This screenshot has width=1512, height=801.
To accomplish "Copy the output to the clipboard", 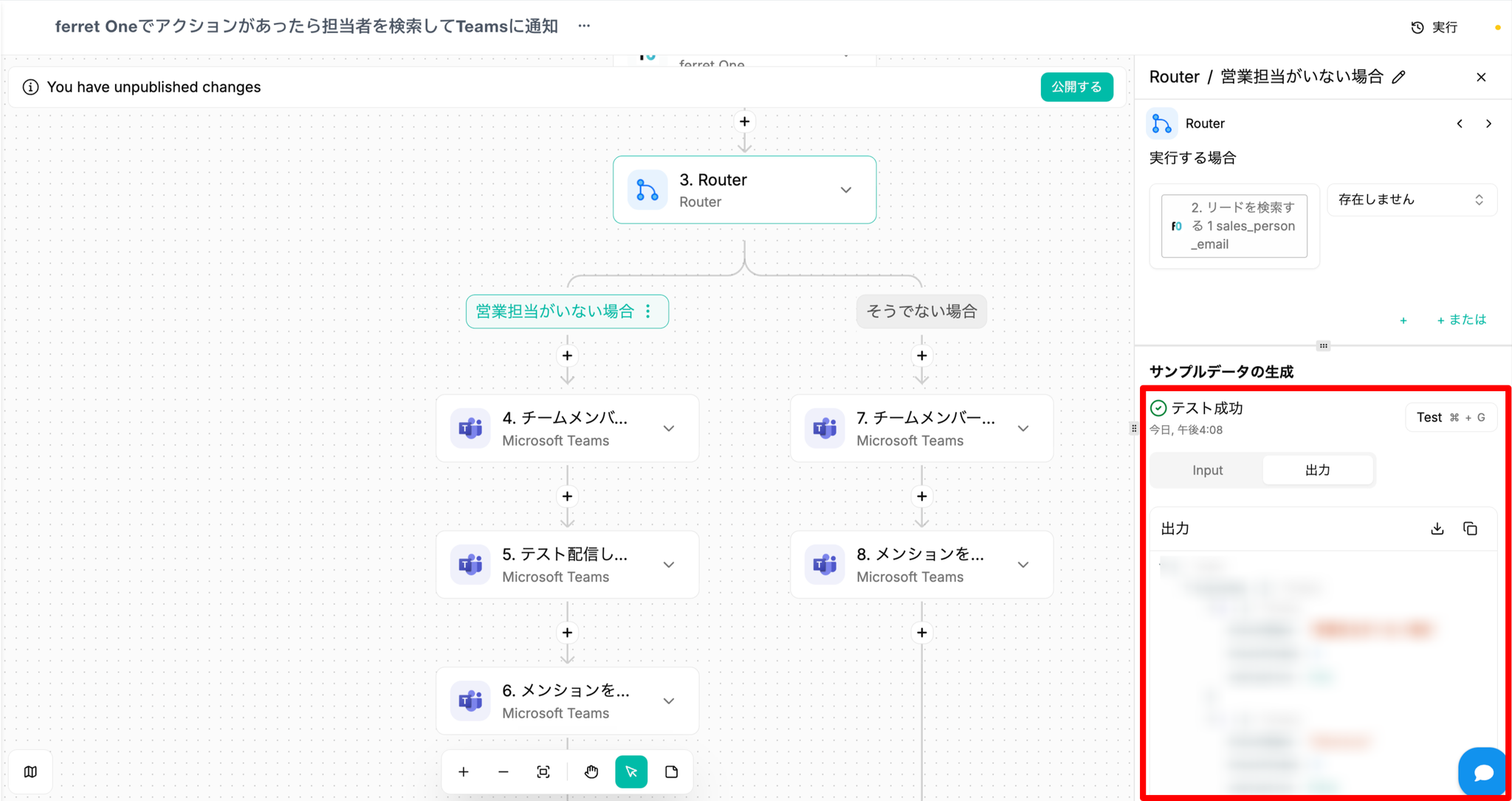I will coord(1470,529).
